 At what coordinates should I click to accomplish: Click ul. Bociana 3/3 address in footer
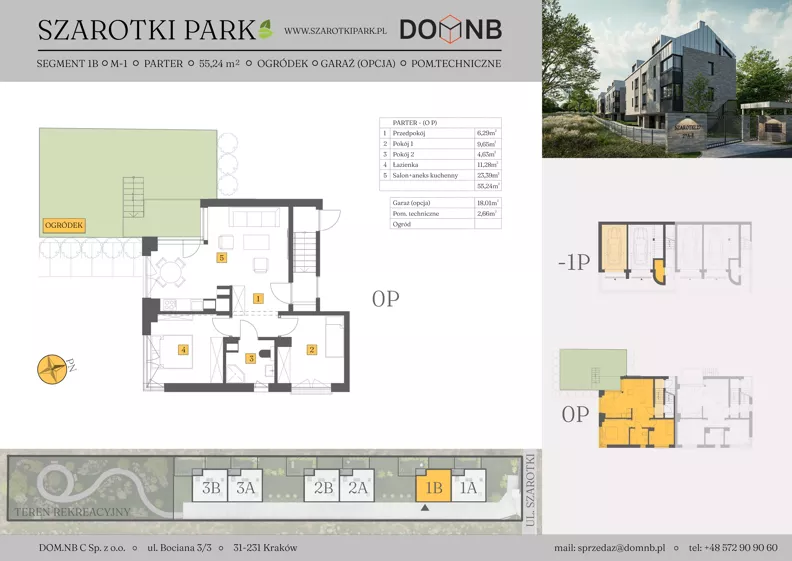pyautogui.click(x=179, y=547)
